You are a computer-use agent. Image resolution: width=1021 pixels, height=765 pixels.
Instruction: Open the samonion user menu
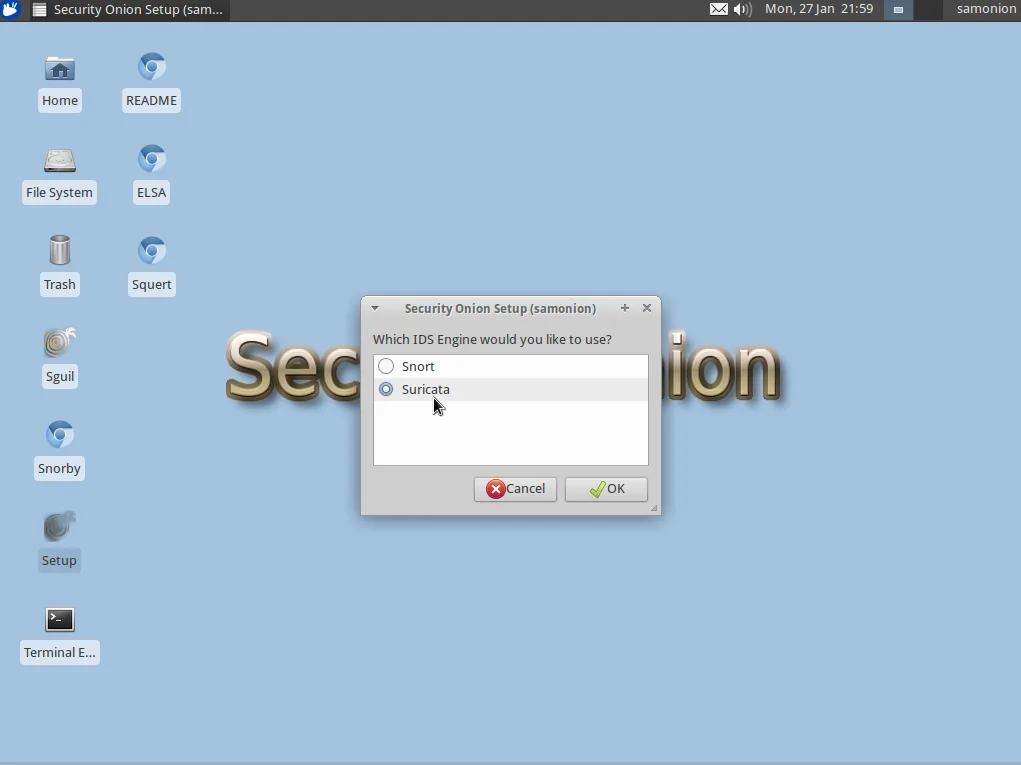pos(986,9)
